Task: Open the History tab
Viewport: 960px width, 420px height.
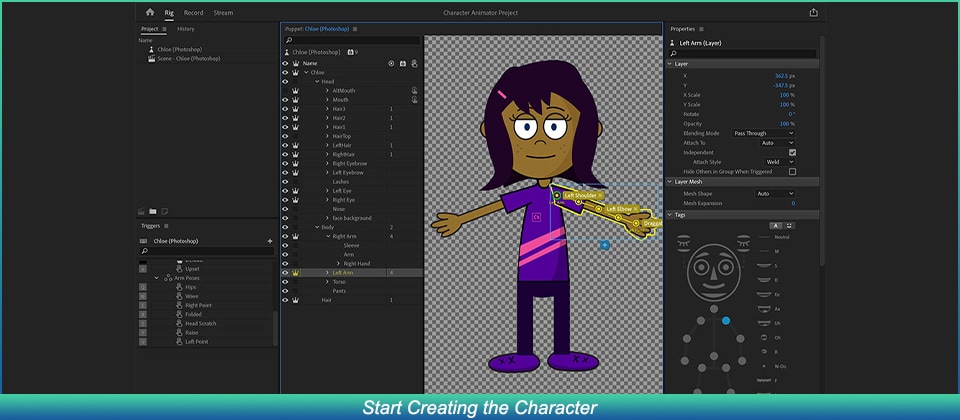Action: pos(186,29)
